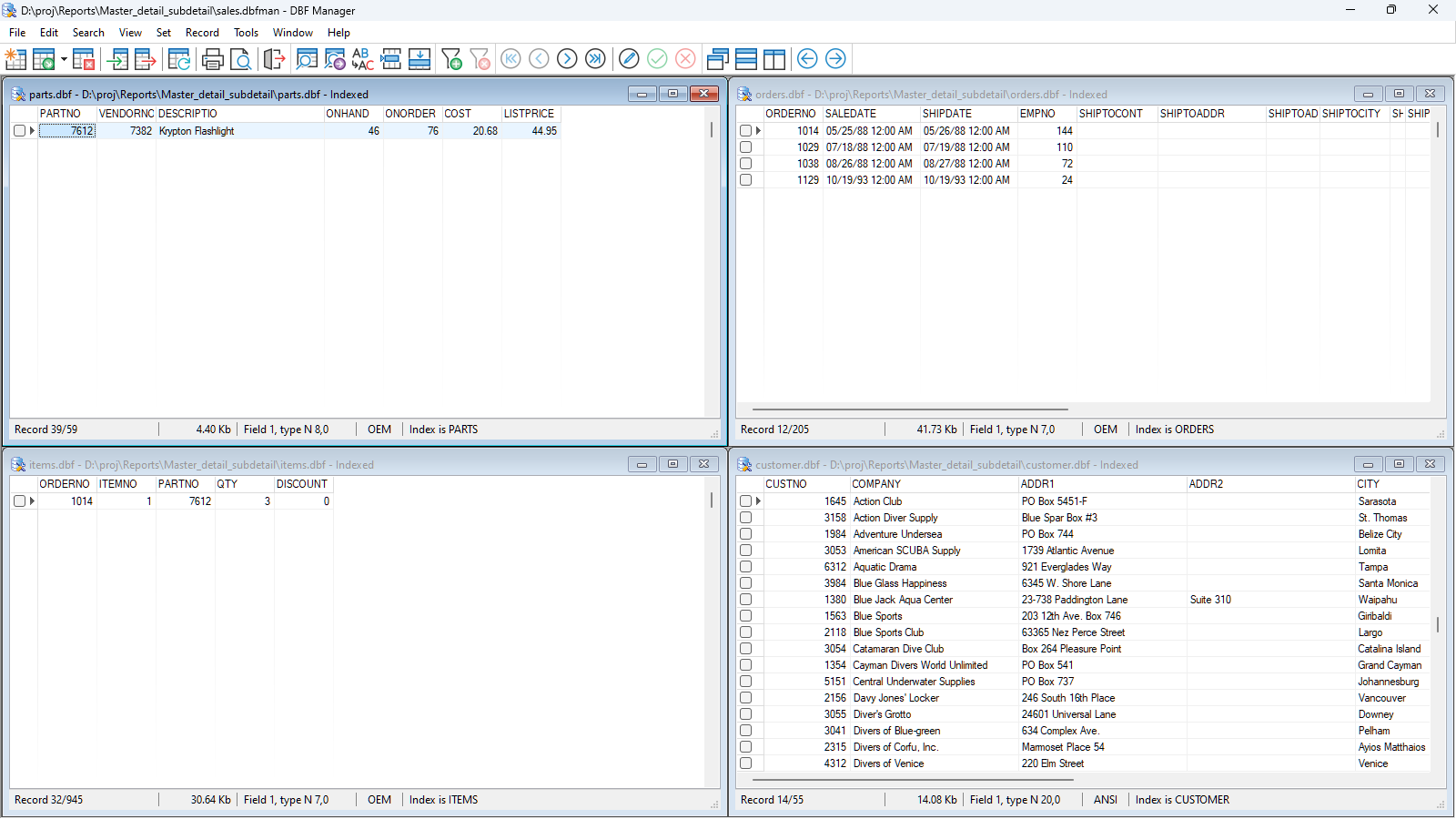The image size is (1456, 819).
Task: Click the add filter funnel icon
Action: (451, 59)
